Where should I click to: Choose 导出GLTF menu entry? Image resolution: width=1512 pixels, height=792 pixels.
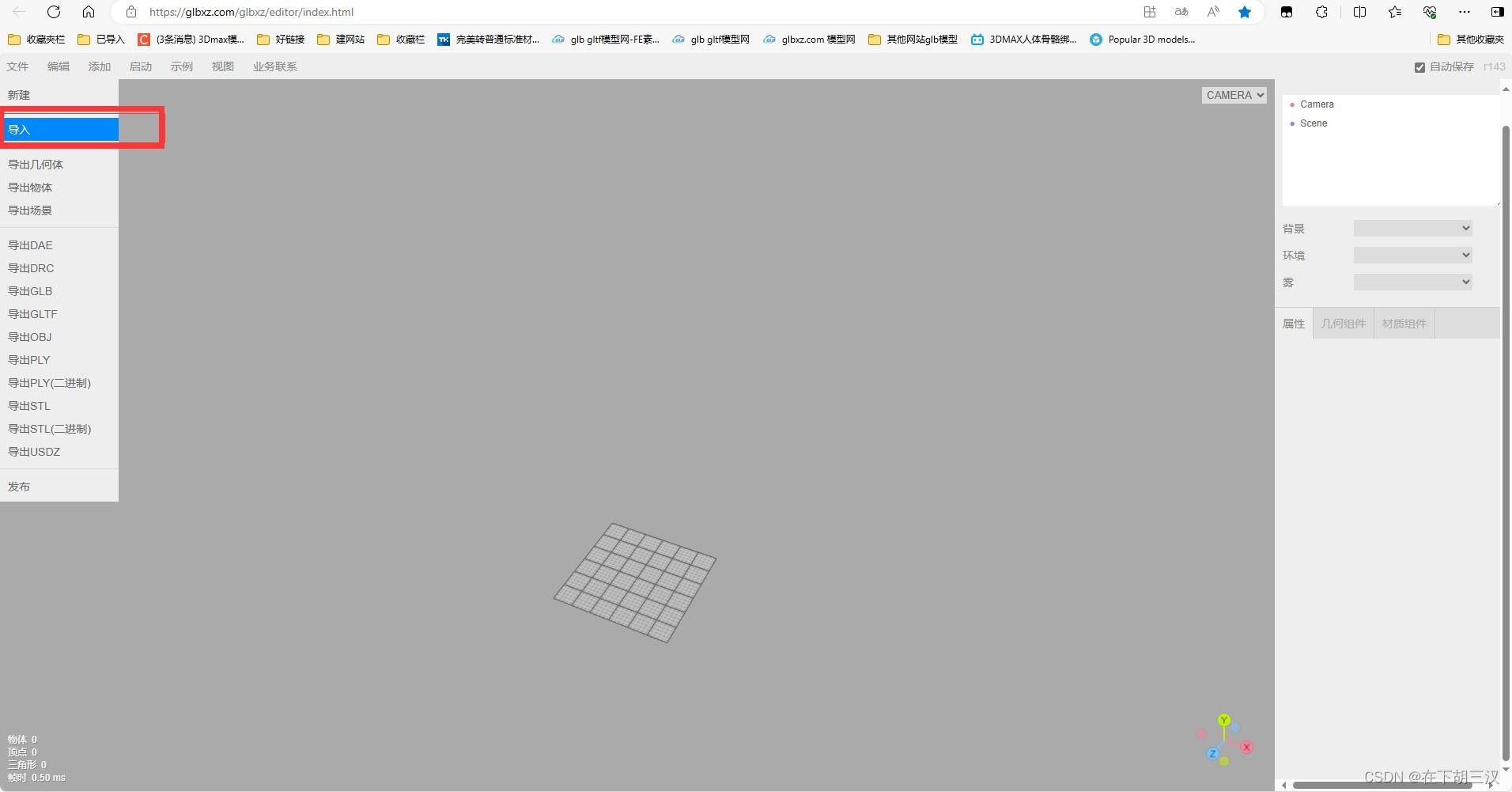pyautogui.click(x=59, y=314)
